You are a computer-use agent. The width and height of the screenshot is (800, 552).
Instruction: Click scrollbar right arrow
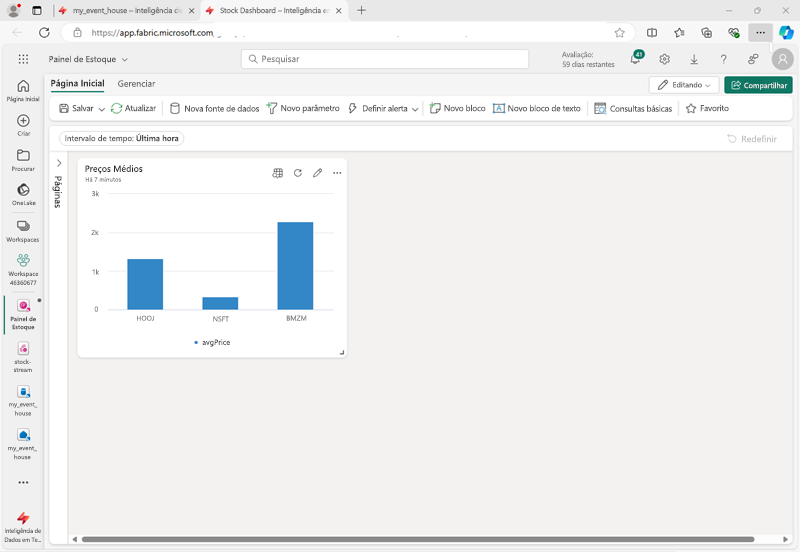[x=785, y=539]
